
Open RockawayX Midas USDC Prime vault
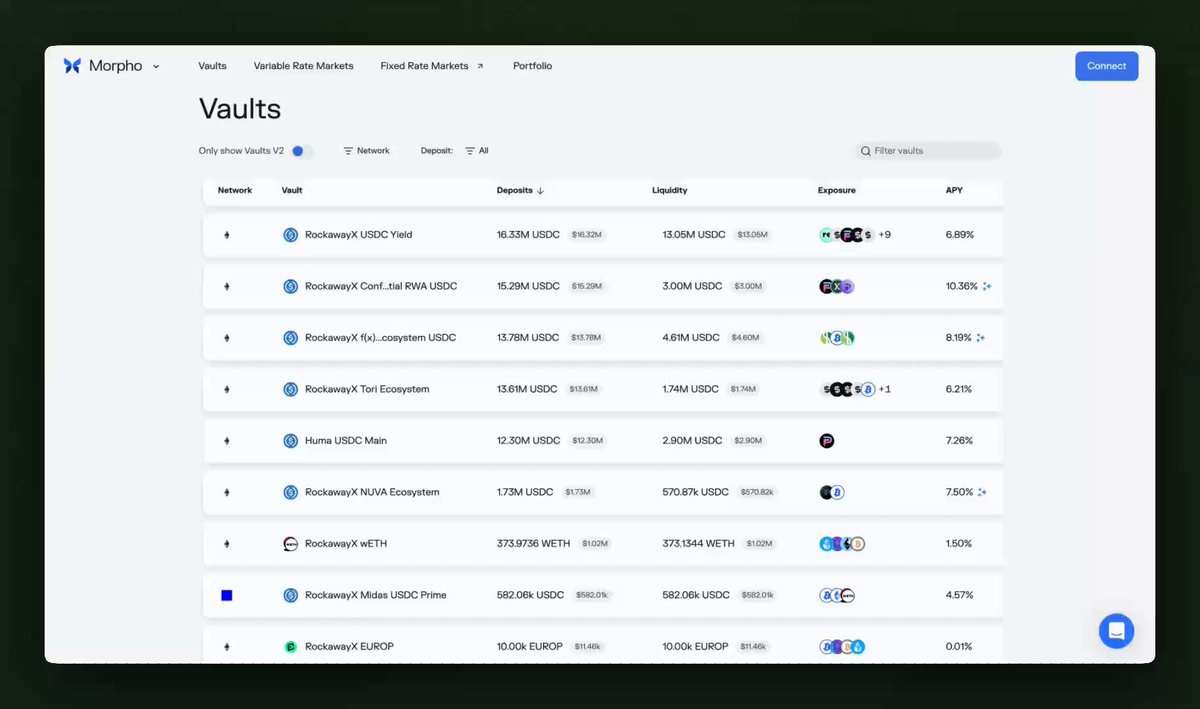tap(376, 595)
